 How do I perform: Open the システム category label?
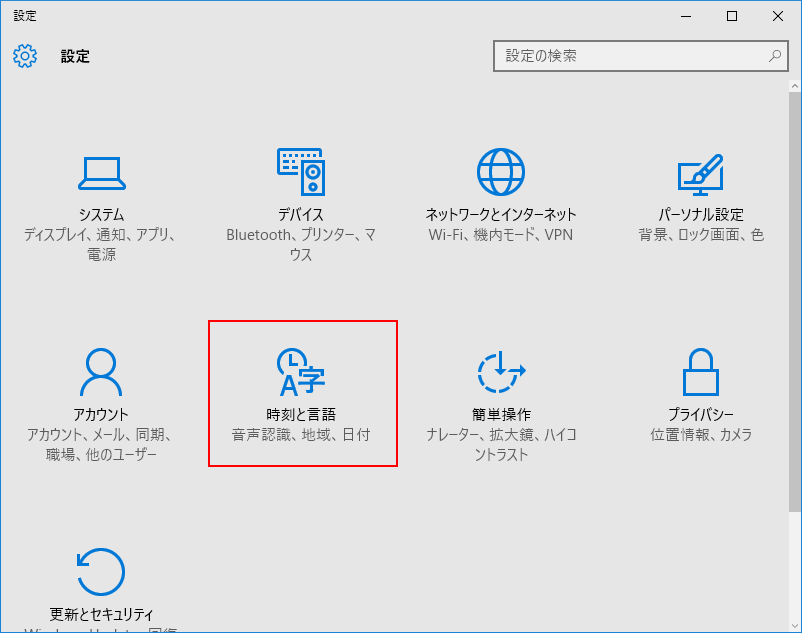[x=101, y=215]
